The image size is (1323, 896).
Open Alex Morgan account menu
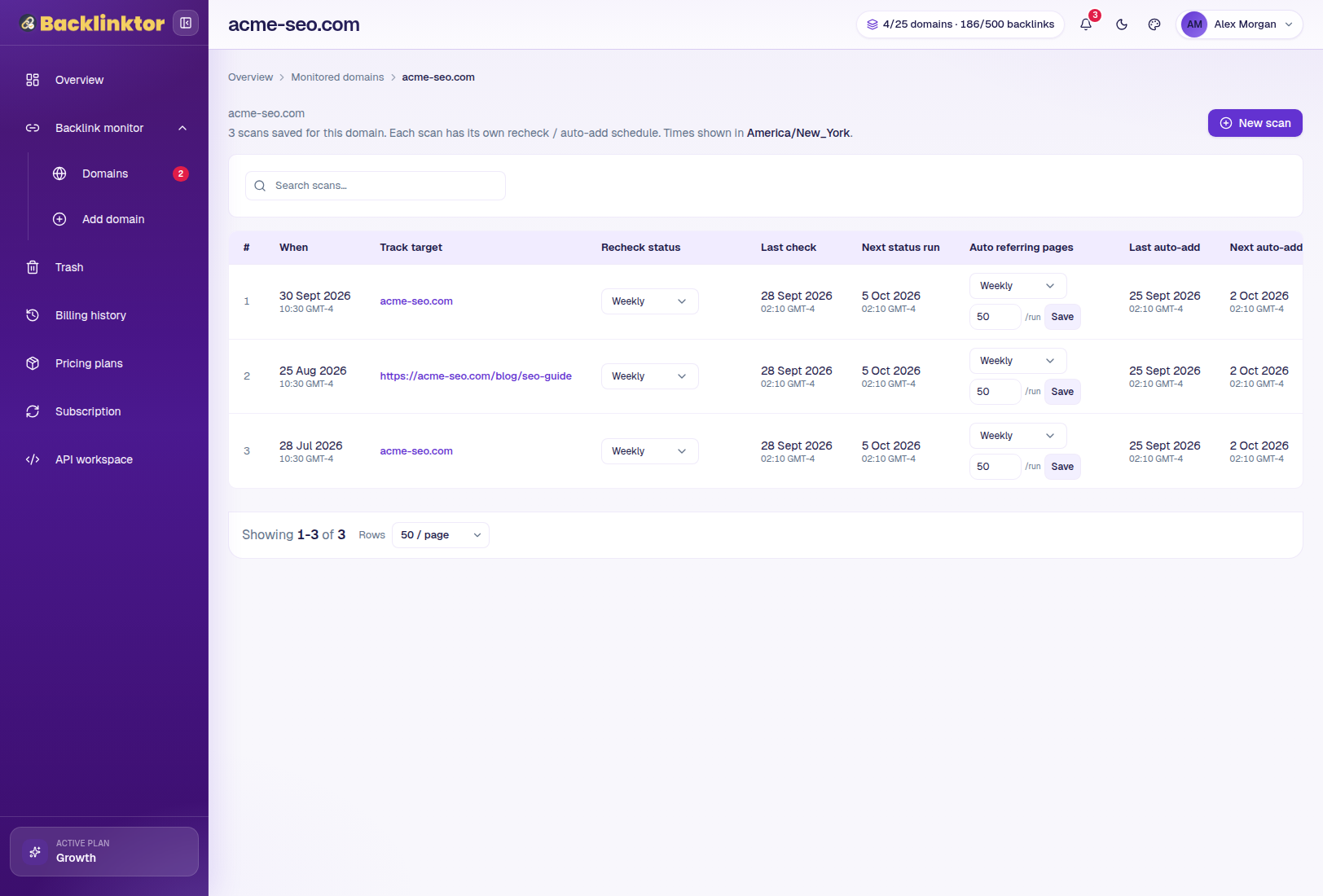tap(1239, 24)
